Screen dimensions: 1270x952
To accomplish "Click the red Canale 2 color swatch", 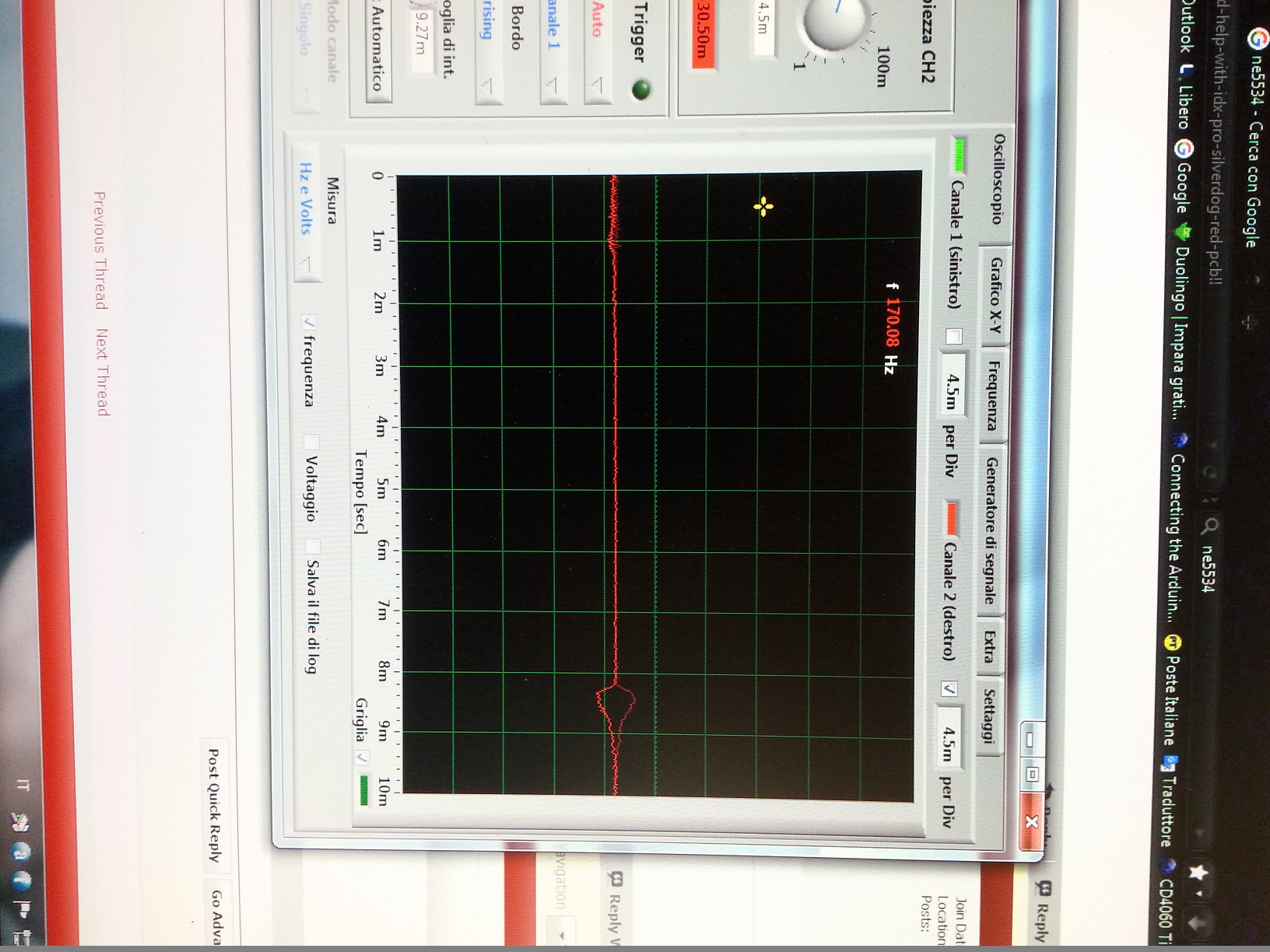I will click(x=951, y=520).
